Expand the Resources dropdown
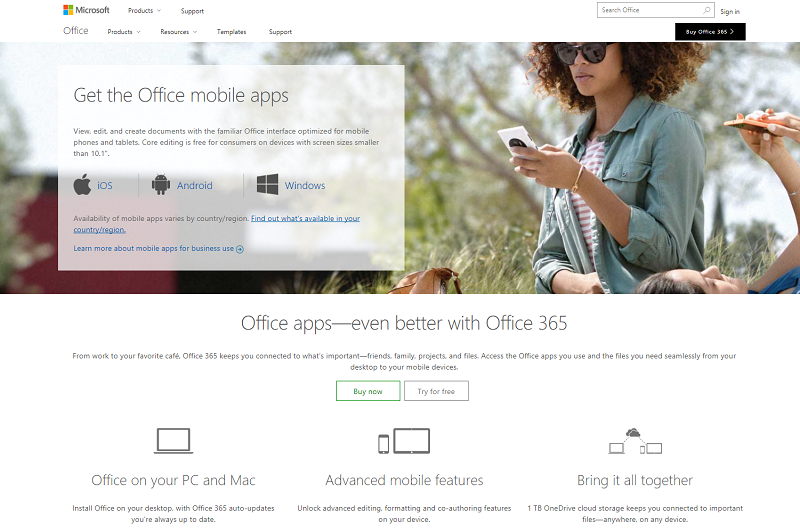Screen dimensions: 800x532 pyautogui.click(x=179, y=32)
